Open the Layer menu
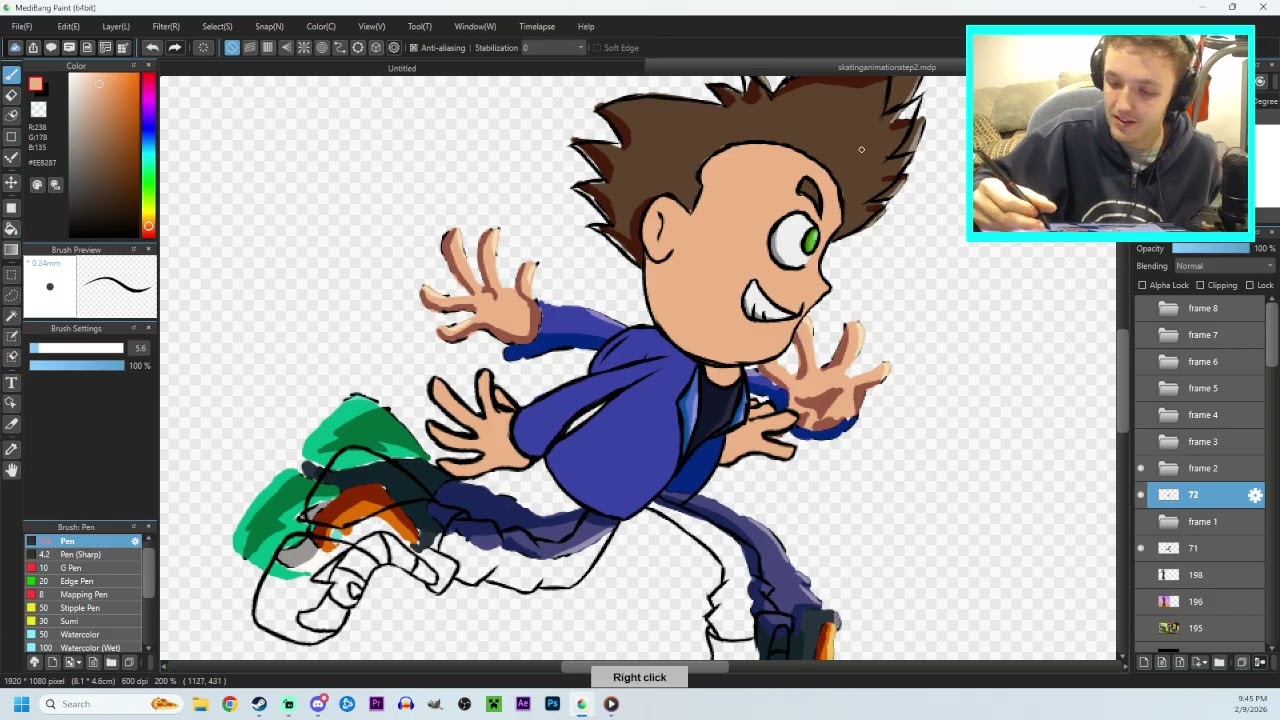1280x720 pixels. [x=116, y=27]
